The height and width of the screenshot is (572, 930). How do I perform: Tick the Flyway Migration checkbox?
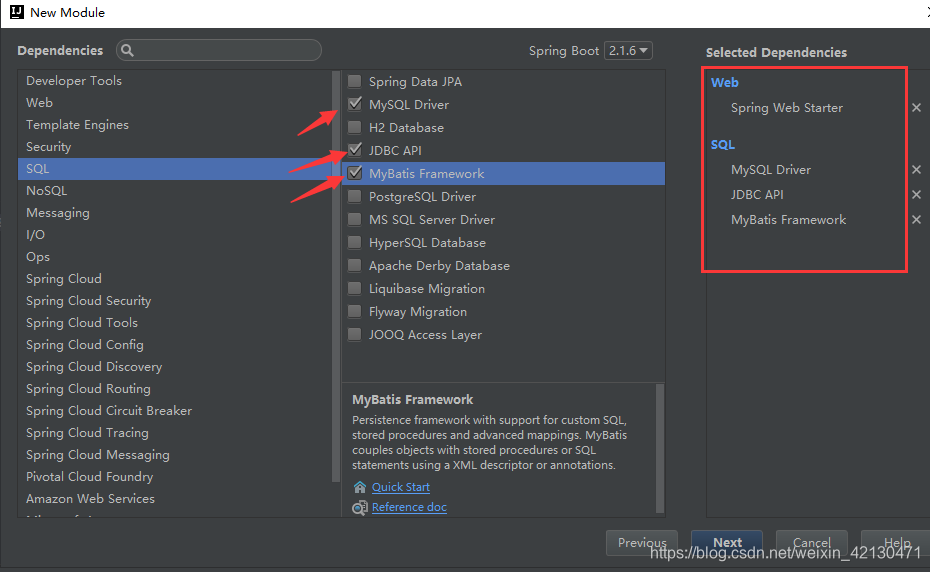pos(355,312)
